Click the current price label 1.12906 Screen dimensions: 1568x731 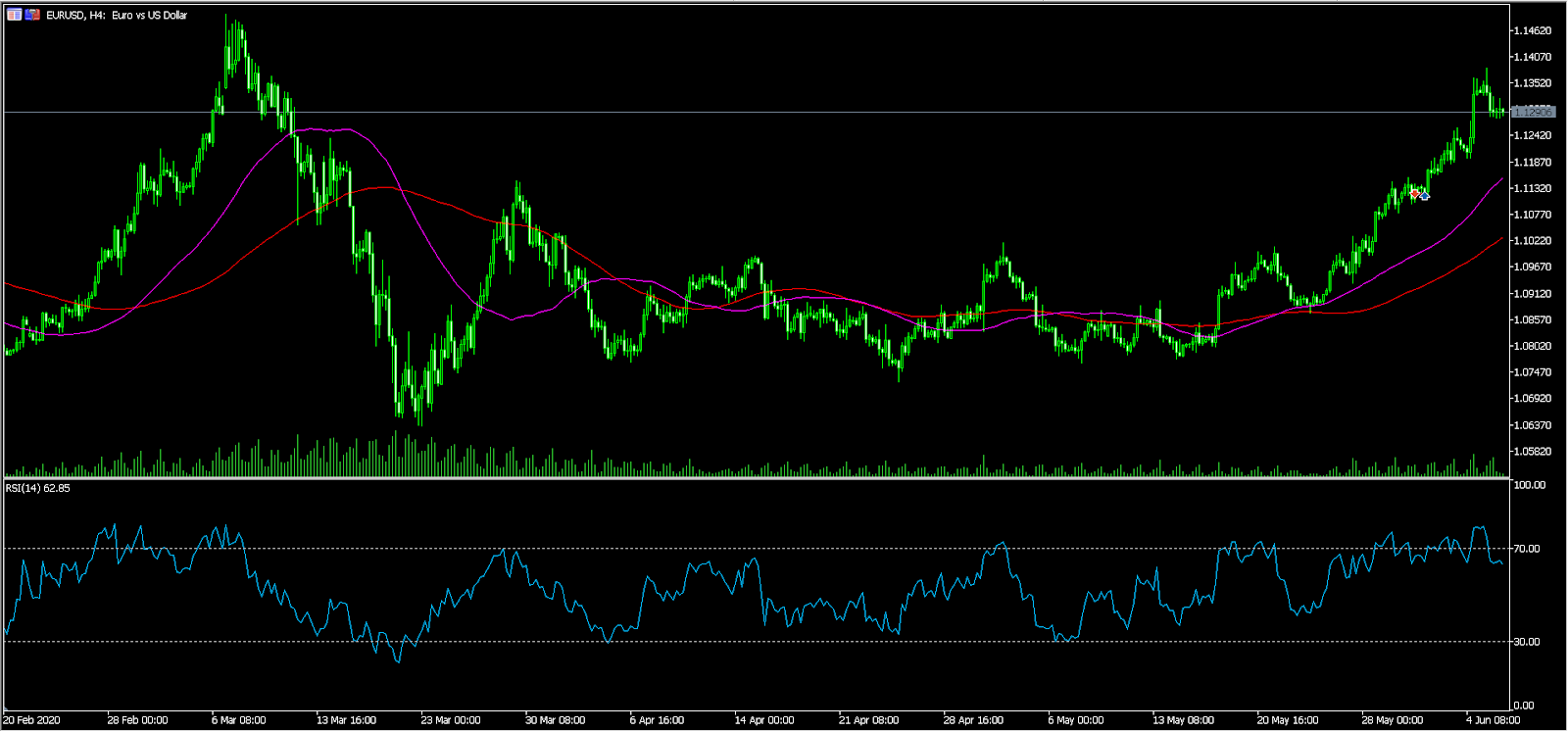[1534, 112]
